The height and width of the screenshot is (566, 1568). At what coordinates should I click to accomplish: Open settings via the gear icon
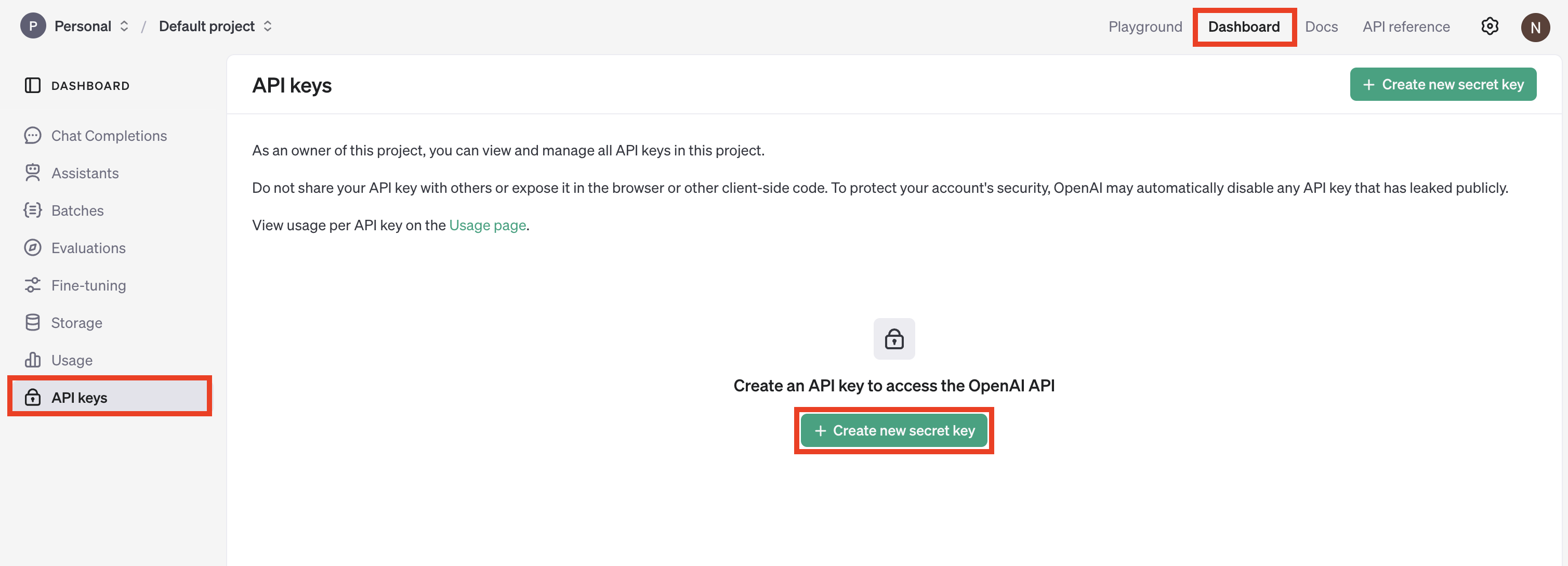[x=1490, y=26]
